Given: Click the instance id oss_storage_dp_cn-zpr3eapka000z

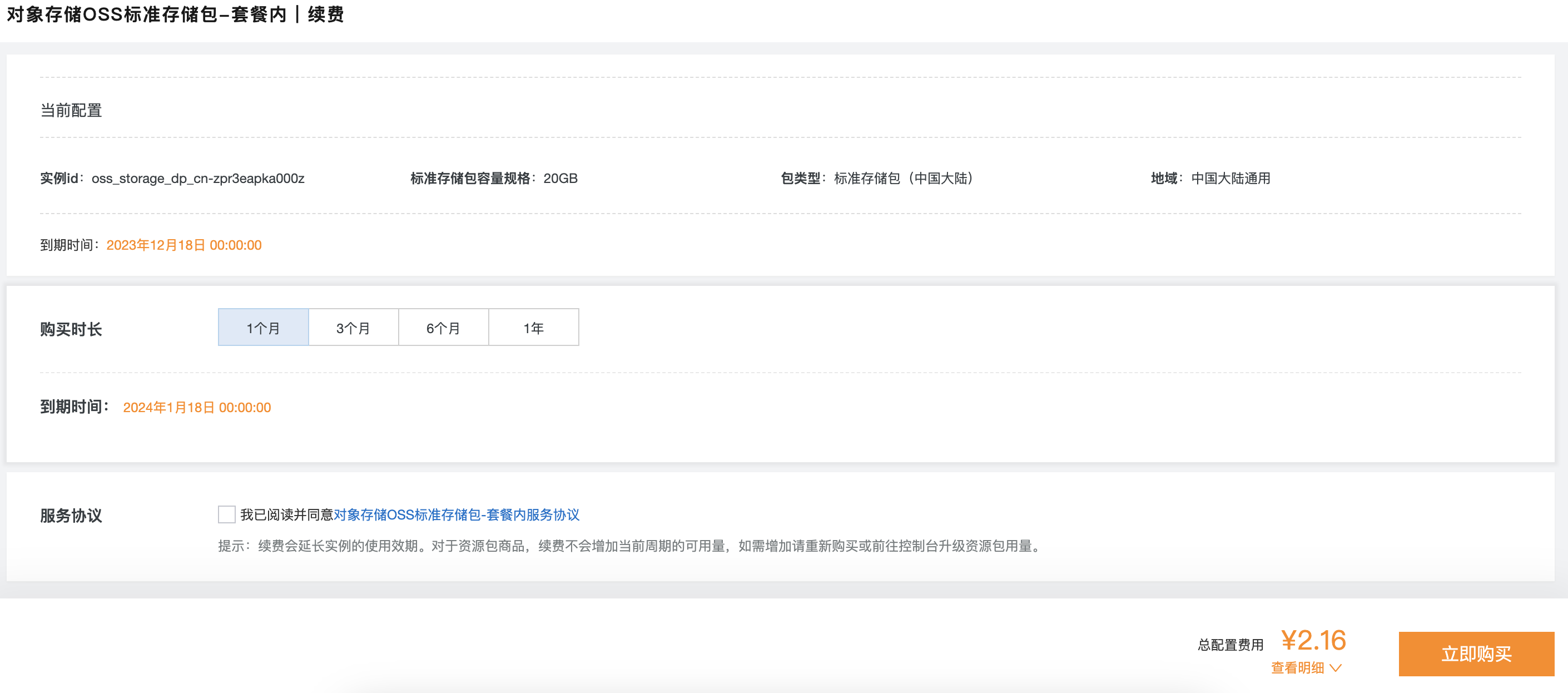Looking at the screenshot, I should click(198, 179).
